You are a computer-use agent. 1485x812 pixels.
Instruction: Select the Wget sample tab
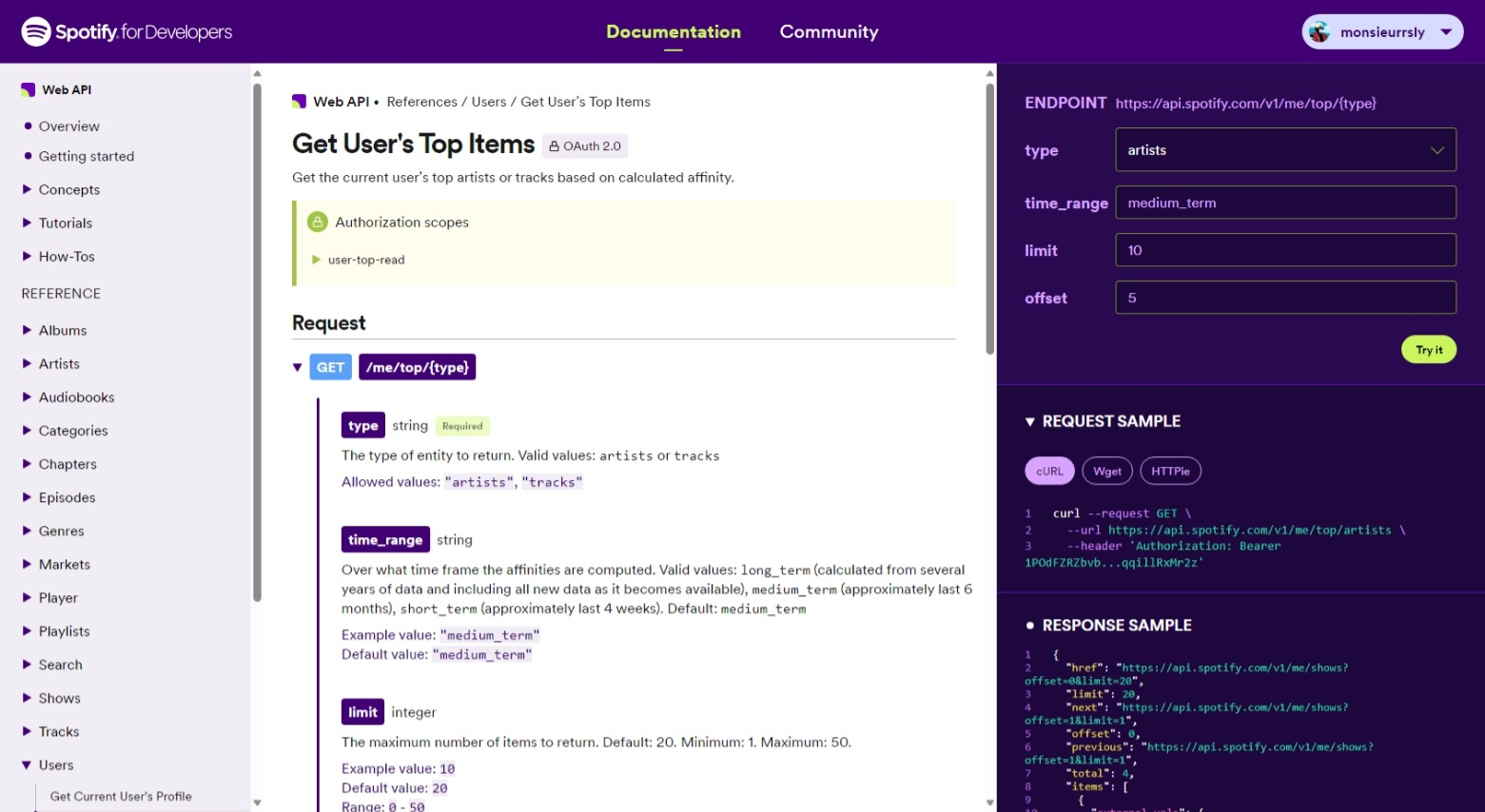tap(1106, 471)
